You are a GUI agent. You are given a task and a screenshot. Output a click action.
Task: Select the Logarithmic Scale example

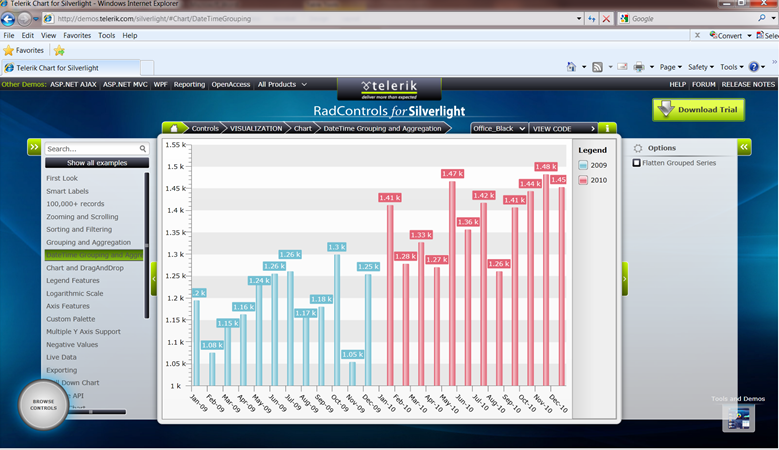point(75,294)
